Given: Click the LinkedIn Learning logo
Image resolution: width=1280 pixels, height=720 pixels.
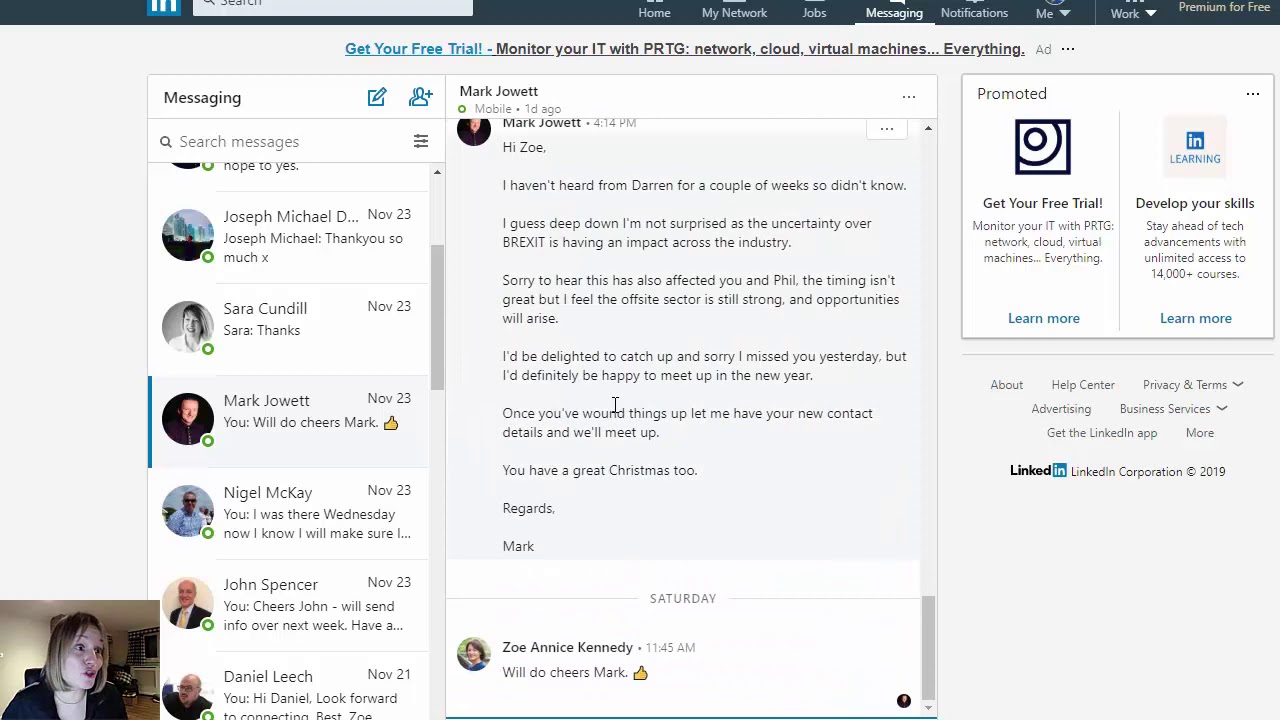Looking at the screenshot, I should point(1195,146).
